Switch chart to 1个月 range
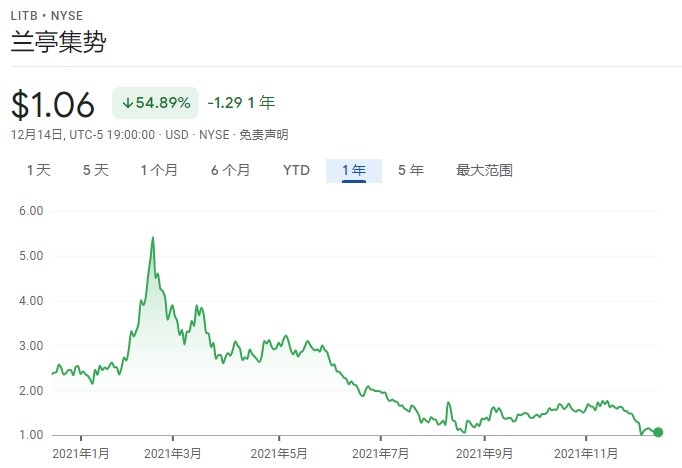682x468 pixels. pyautogui.click(x=159, y=170)
